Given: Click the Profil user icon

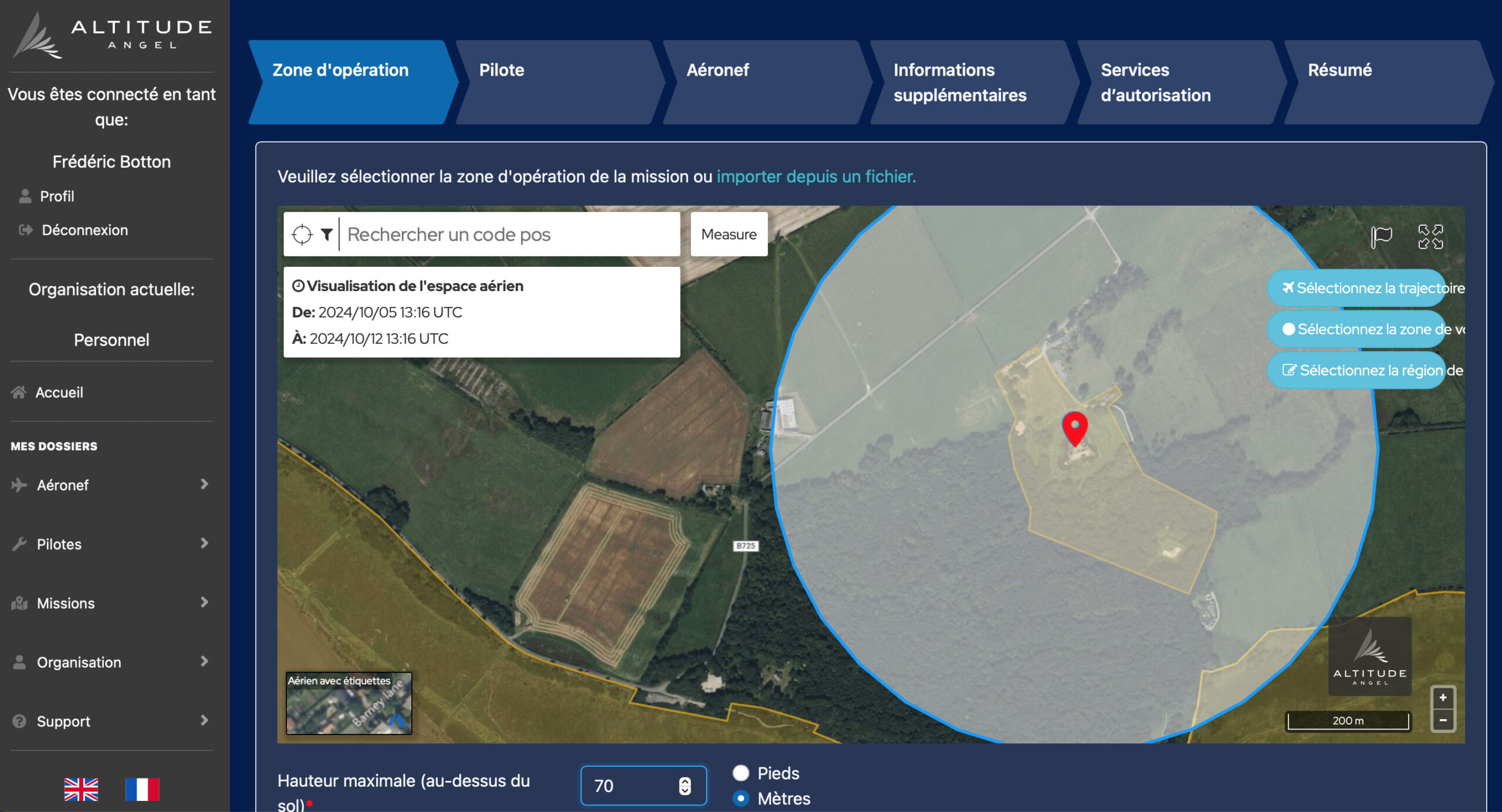Looking at the screenshot, I should coord(25,196).
